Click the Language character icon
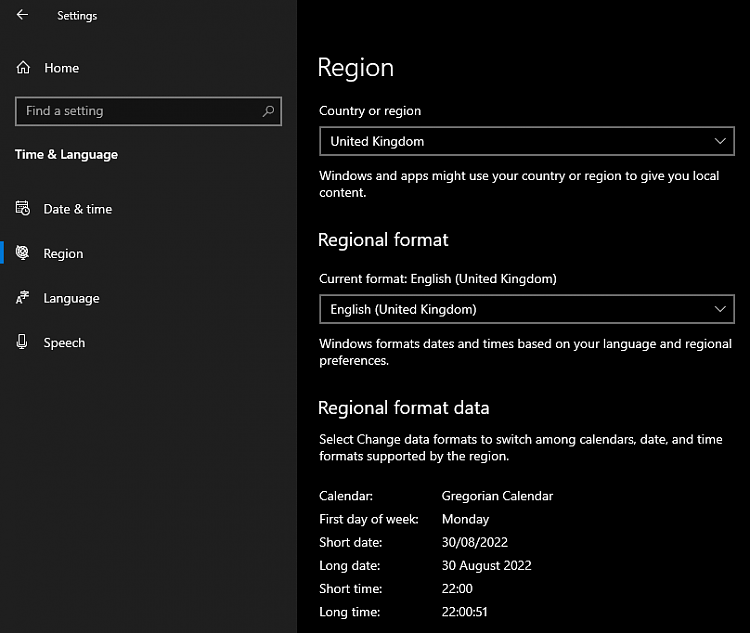Image resolution: width=750 pixels, height=633 pixels. 22,298
